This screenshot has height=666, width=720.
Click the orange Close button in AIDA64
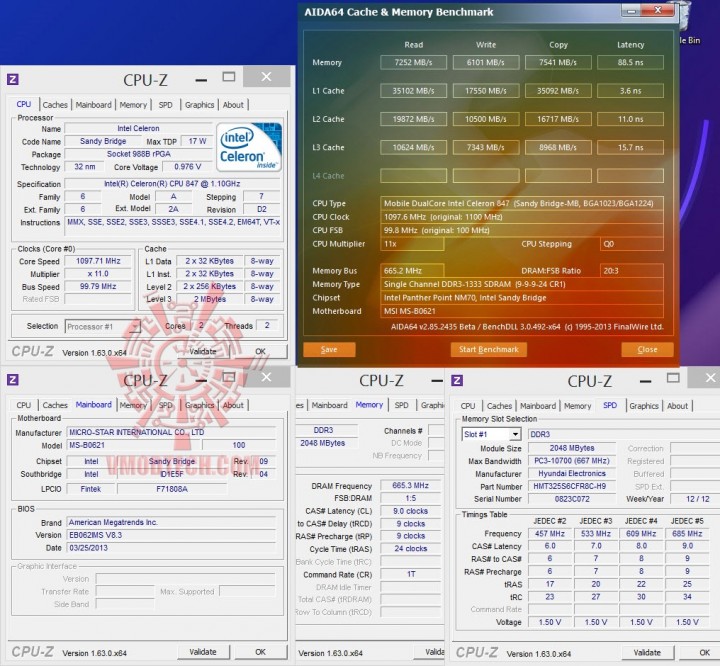click(647, 350)
